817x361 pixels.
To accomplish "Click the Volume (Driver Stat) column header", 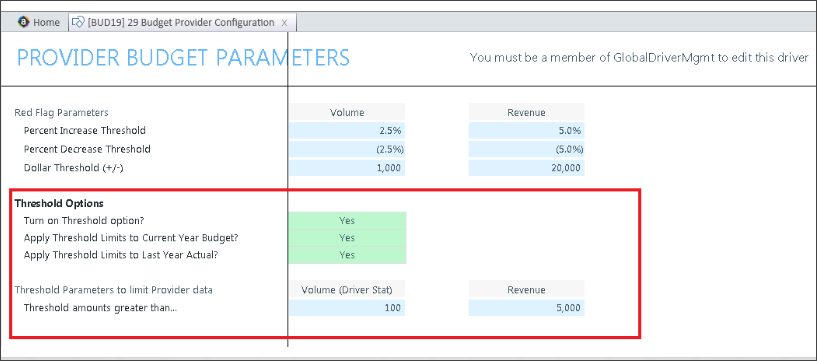I will click(347, 290).
